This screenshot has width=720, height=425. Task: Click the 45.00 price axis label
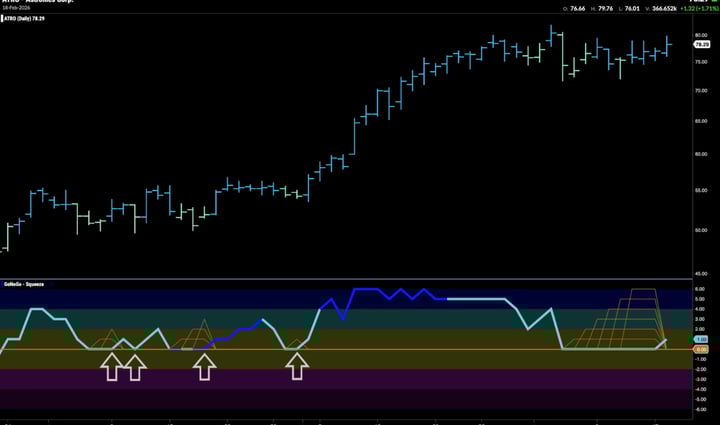click(x=701, y=274)
